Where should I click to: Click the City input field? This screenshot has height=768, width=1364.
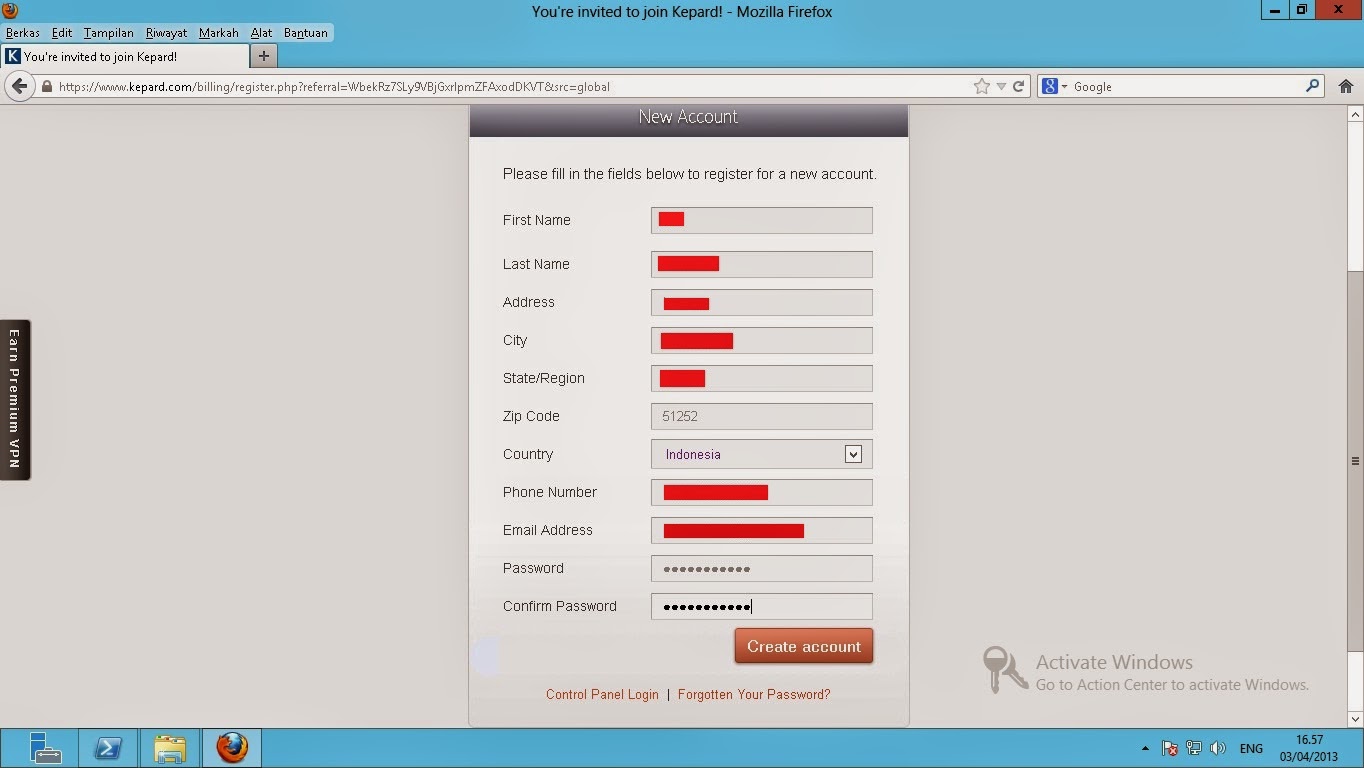762,340
